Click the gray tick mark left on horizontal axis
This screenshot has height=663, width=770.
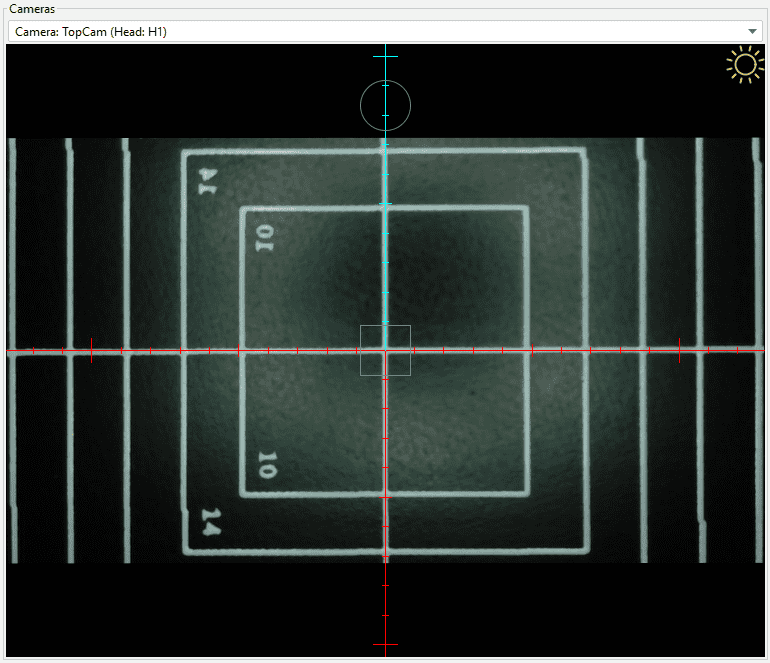click(91, 350)
